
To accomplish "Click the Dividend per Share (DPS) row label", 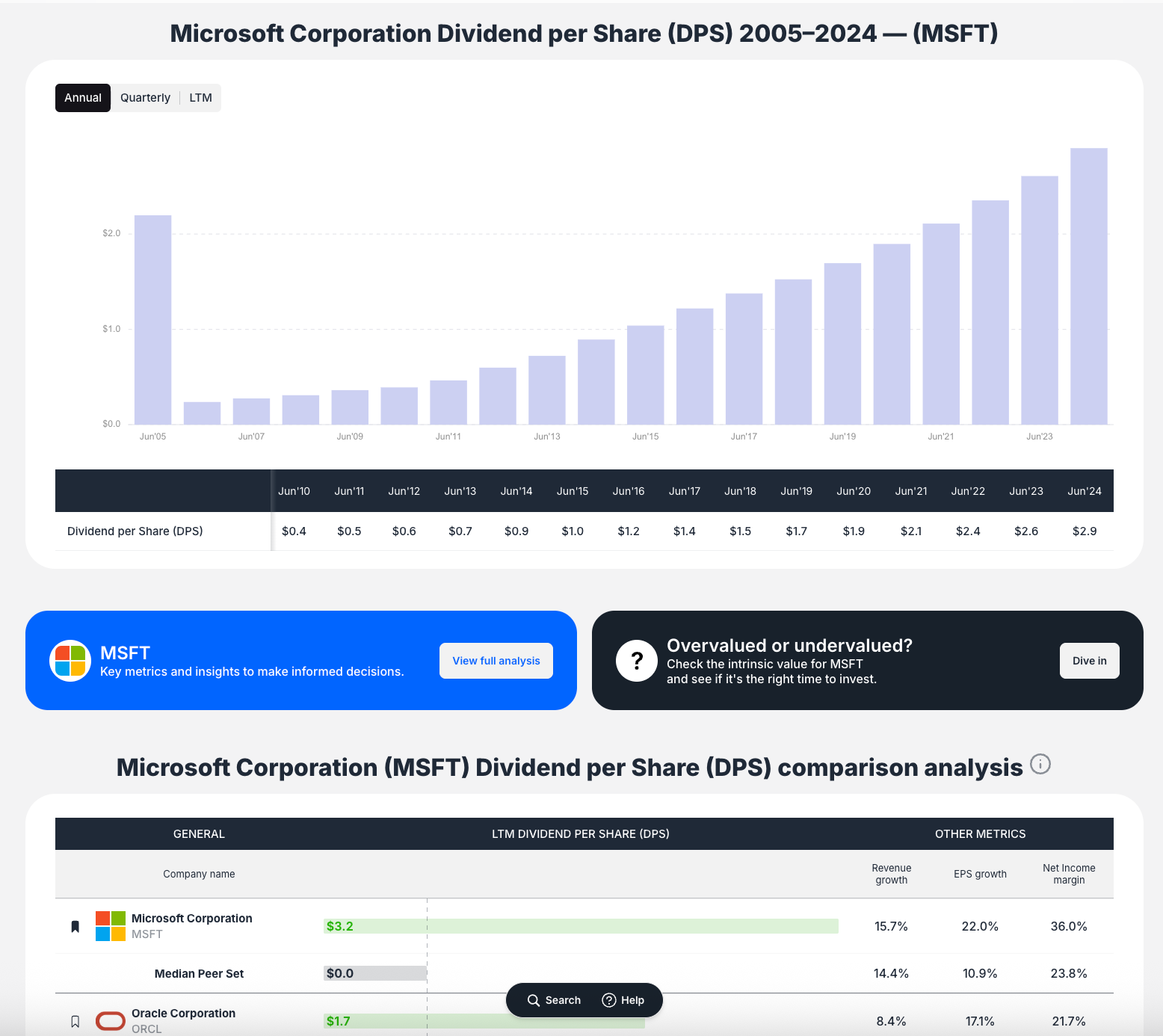I will click(x=135, y=531).
